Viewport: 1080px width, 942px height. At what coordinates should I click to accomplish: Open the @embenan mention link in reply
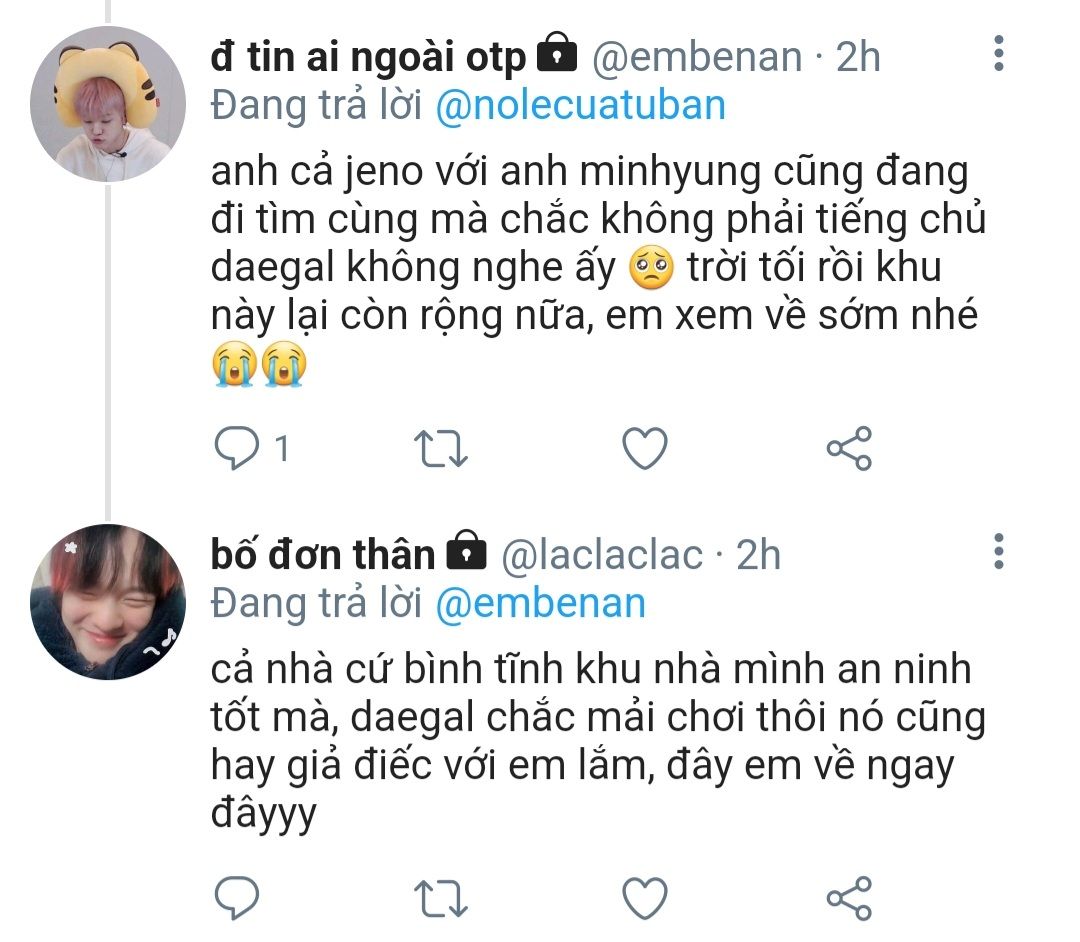point(540,603)
